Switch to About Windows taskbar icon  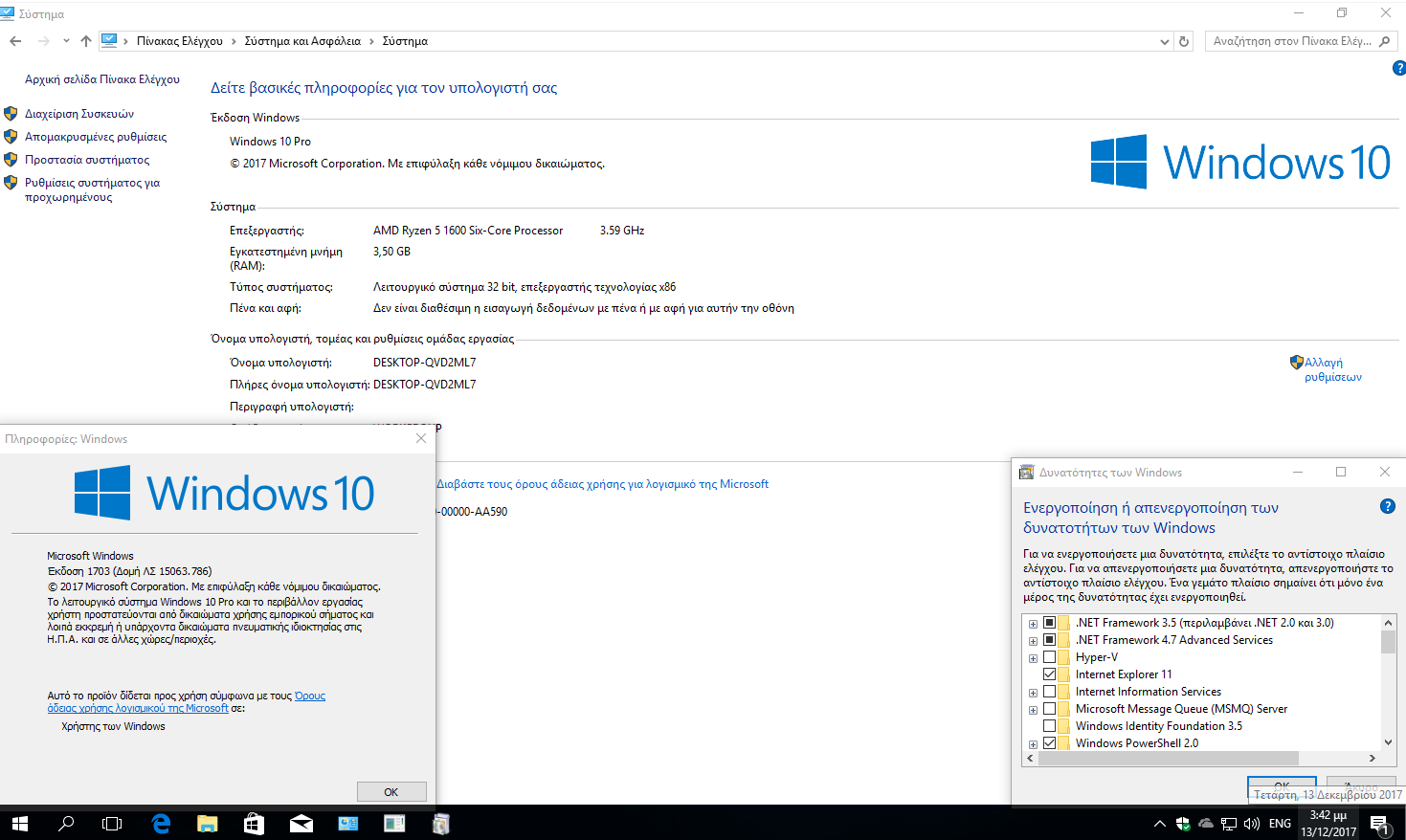tap(394, 823)
